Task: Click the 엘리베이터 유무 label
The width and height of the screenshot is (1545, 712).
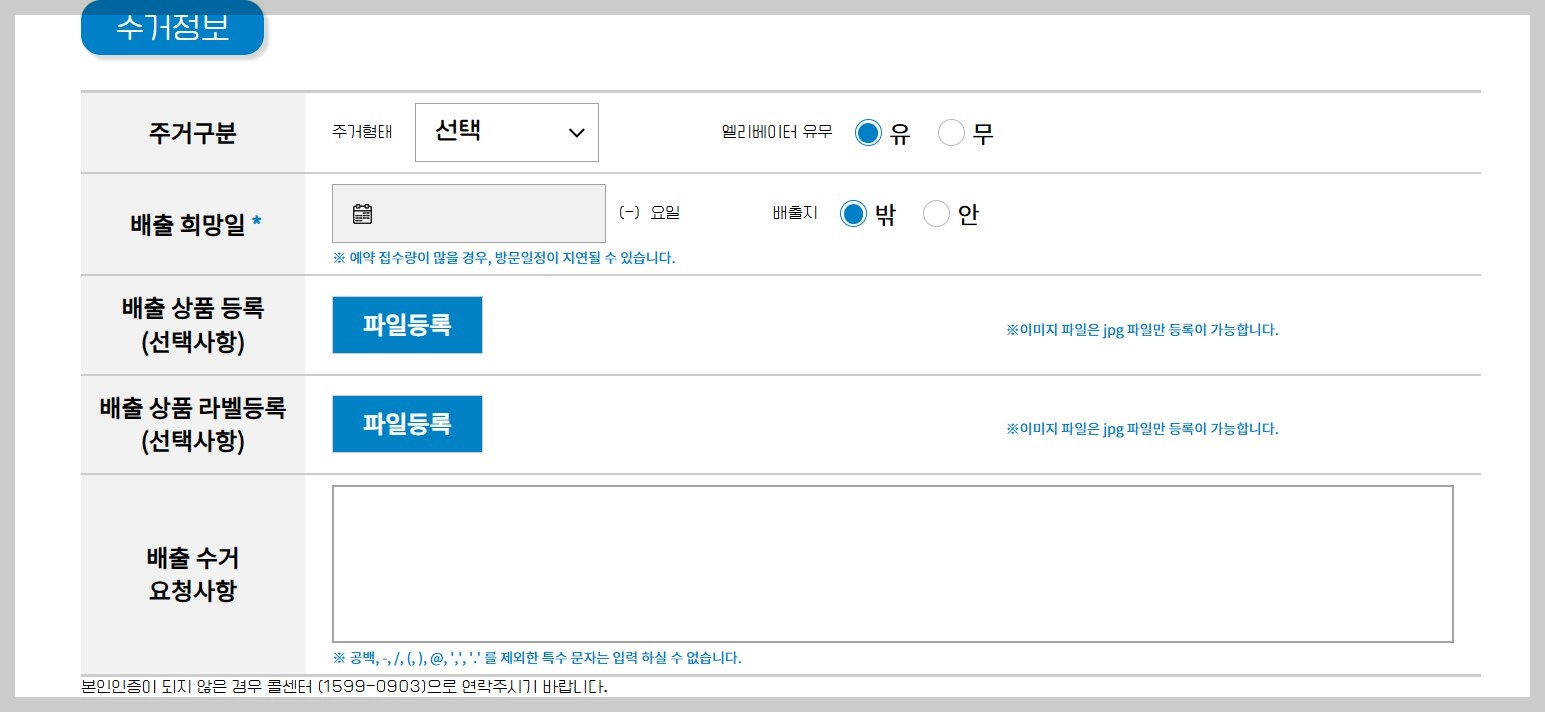Action: click(776, 132)
